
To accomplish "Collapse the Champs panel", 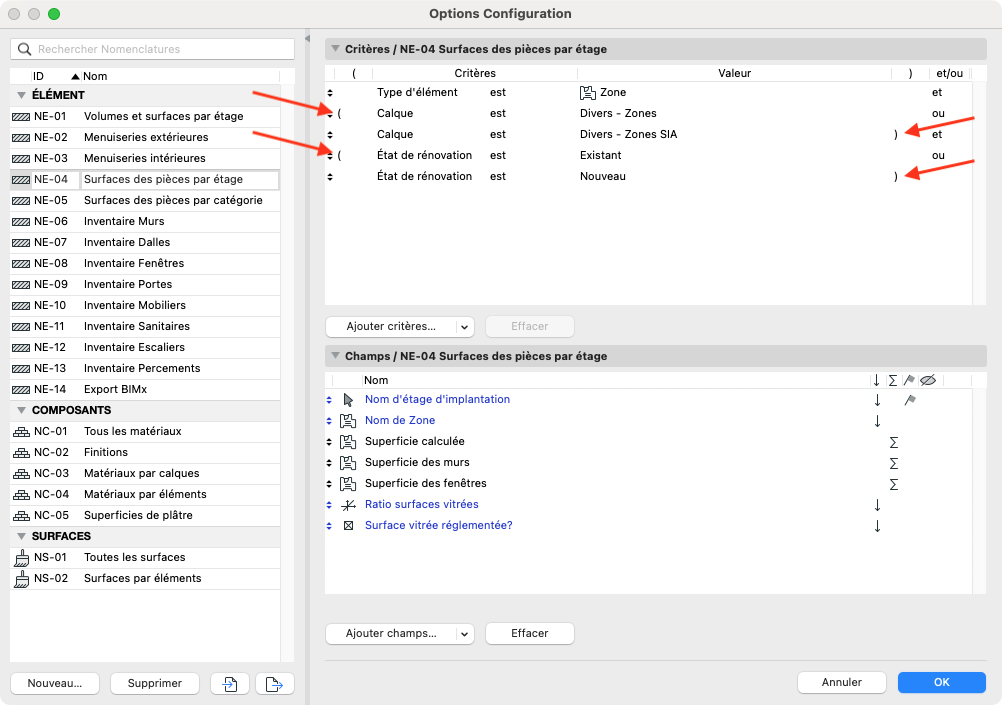I will pos(335,356).
